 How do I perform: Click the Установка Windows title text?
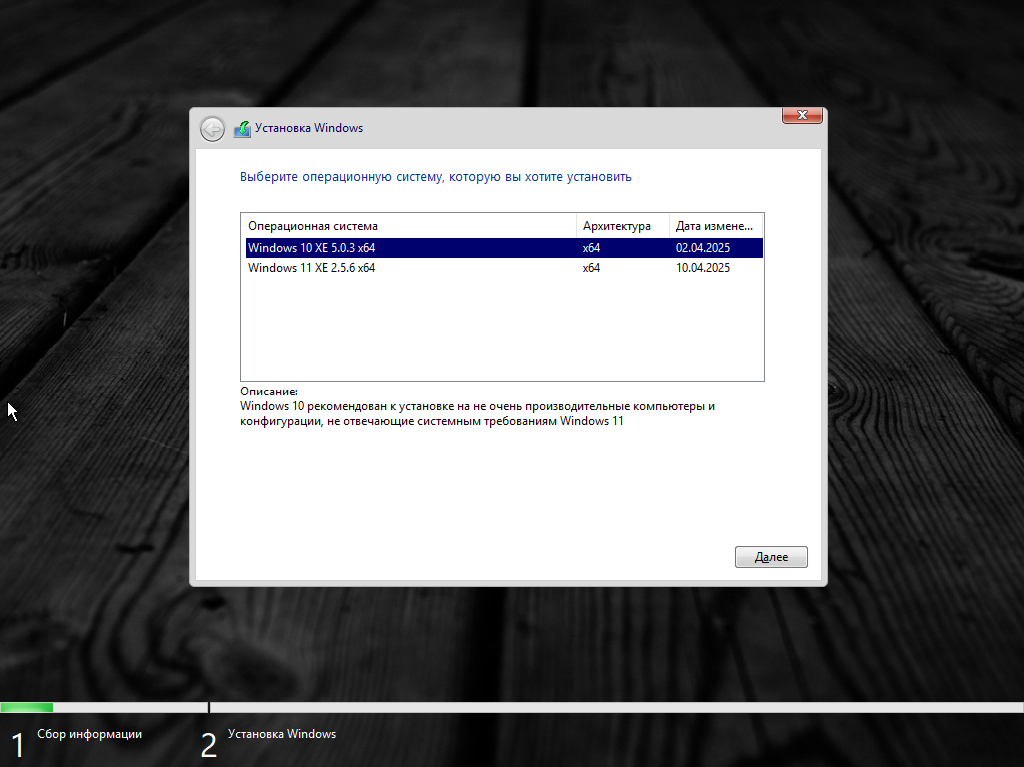[x=309, y=128]
